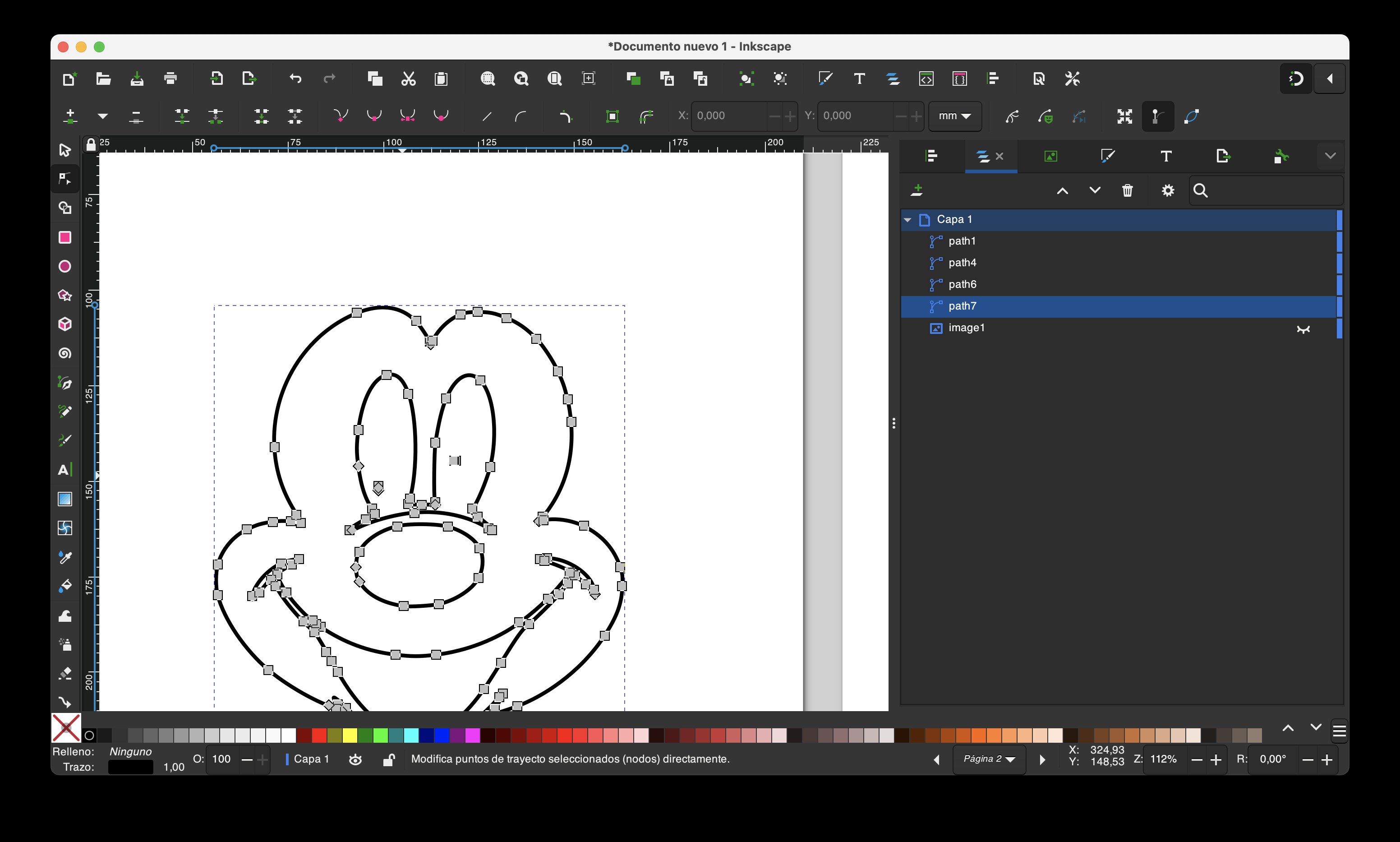This screenshot has height=842, width=1400.
Task: Toggle Capa 1 layer lock in status bar
Action: [389, 759]
